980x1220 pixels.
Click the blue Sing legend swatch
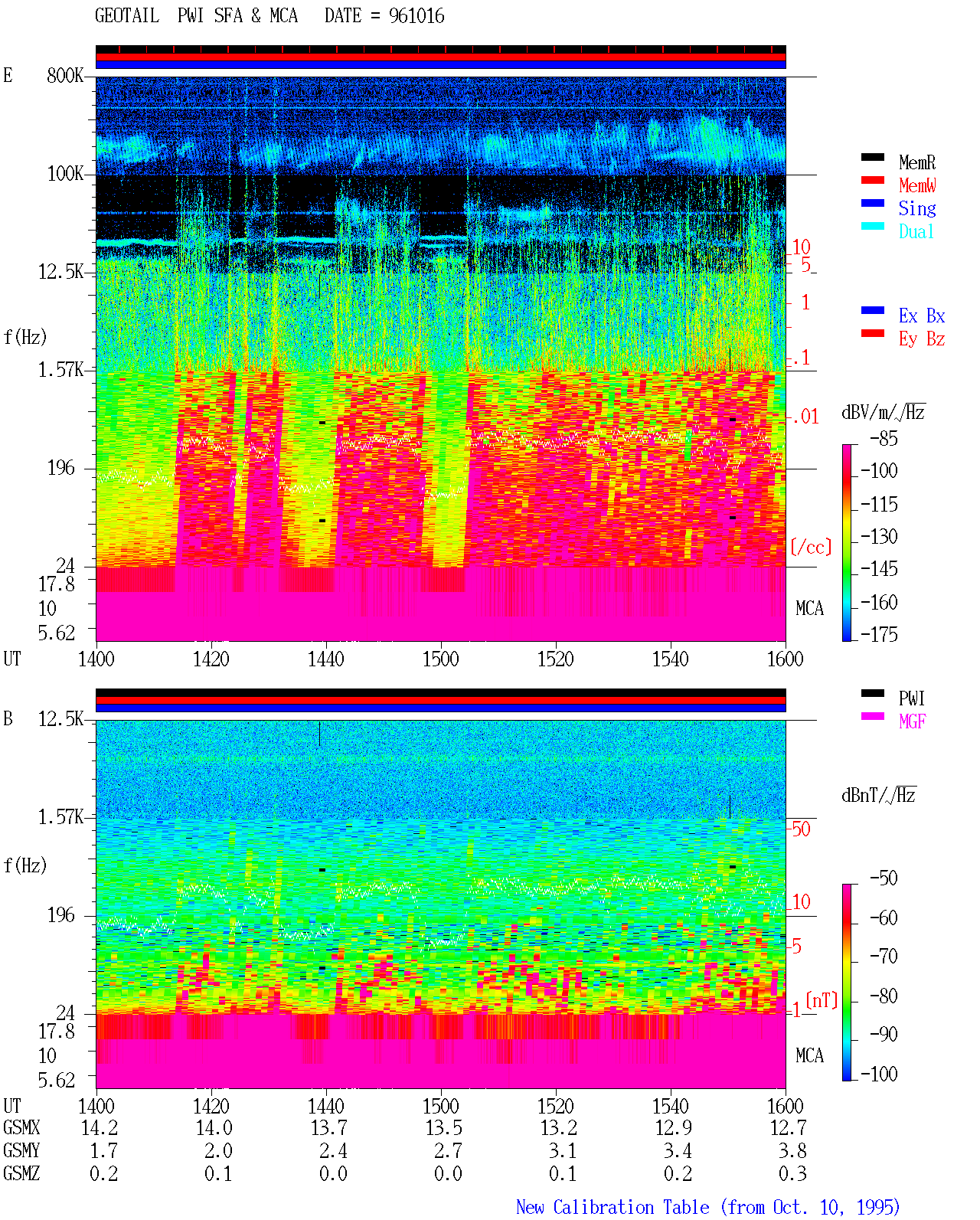(873, 203)
